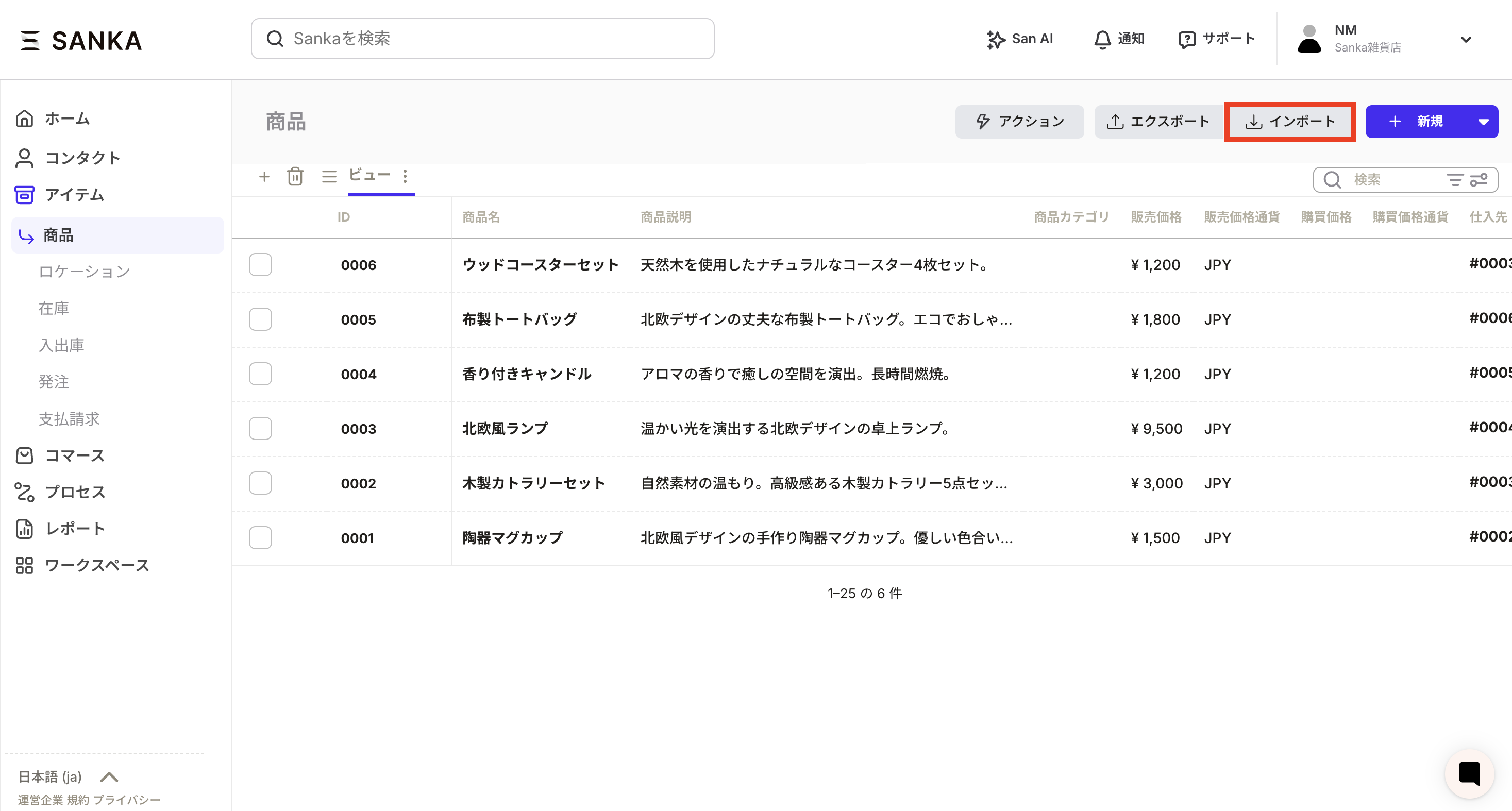The width and height of the screenshot is (1512, 811).
Task: Select checkbox for 北欧風ランプ row
Action: click(260, 428)
